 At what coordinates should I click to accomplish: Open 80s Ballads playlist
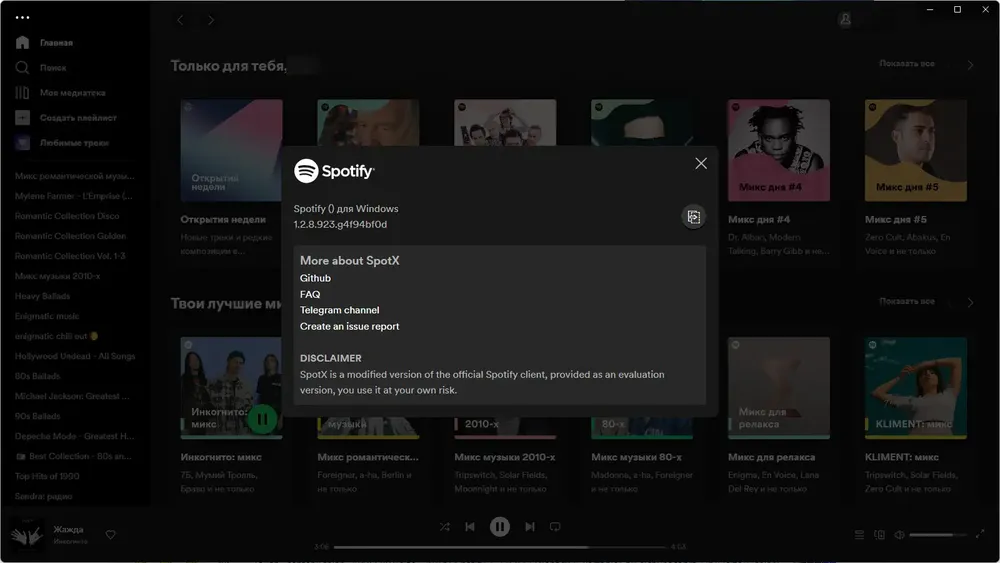(37, 376)
